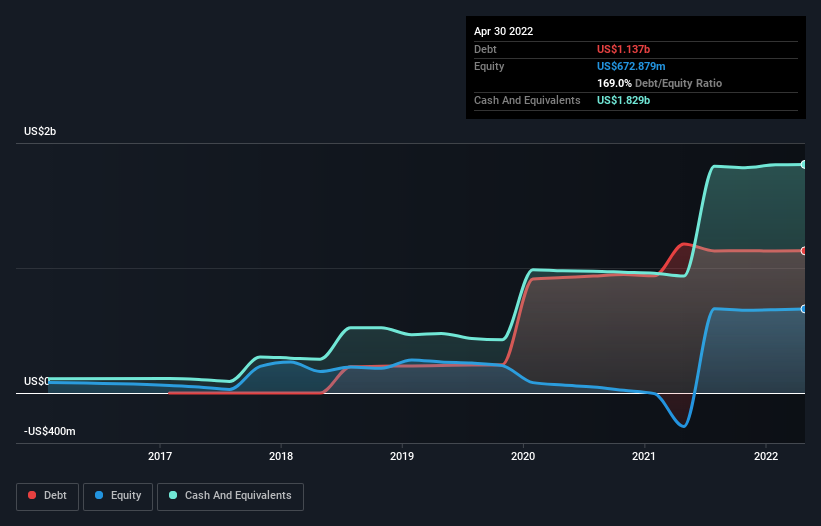
Task: Click the US$1.137b debt value
Action: coord(624,49)
